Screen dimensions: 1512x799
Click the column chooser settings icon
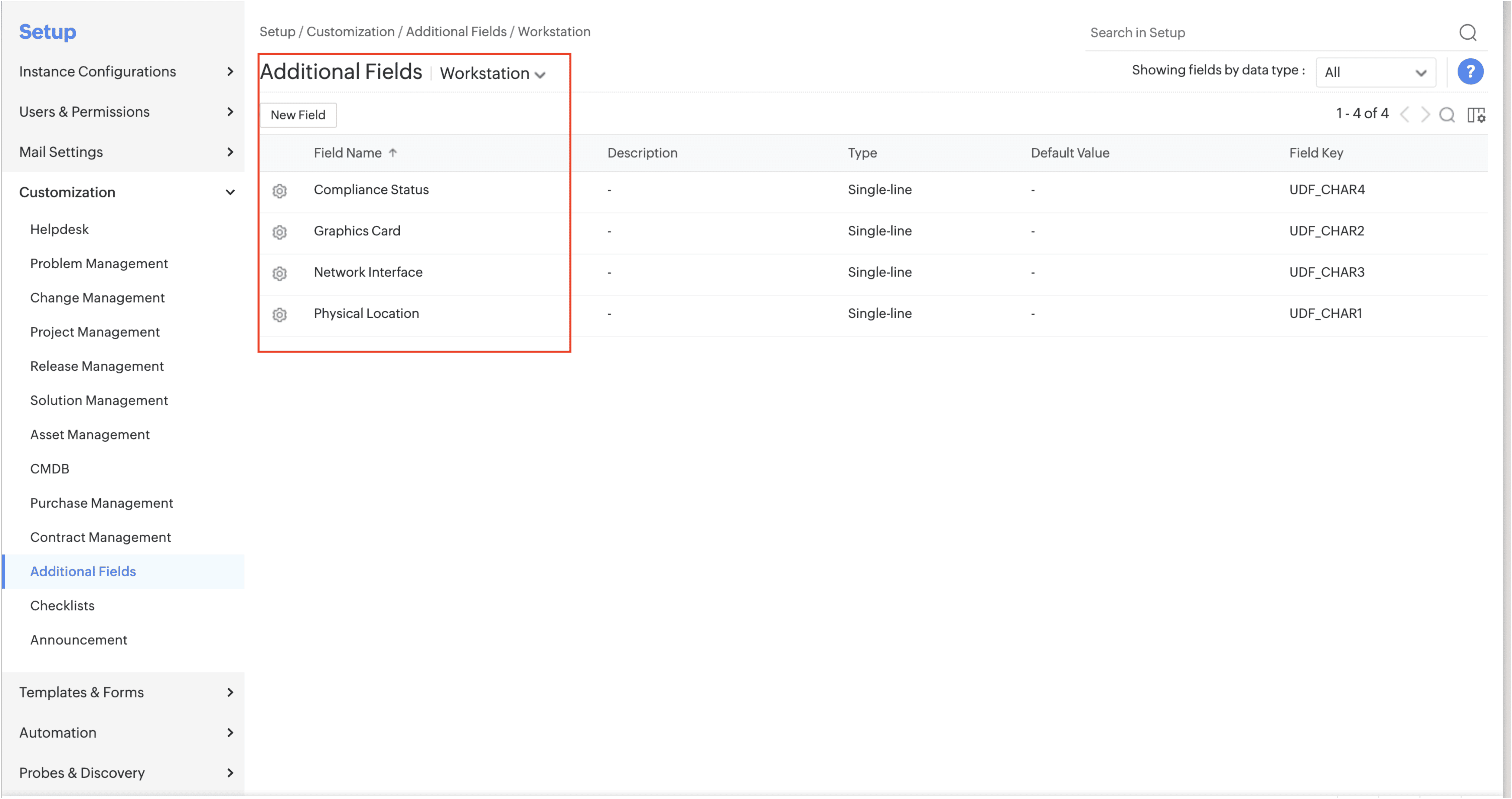coord(1476,114)
